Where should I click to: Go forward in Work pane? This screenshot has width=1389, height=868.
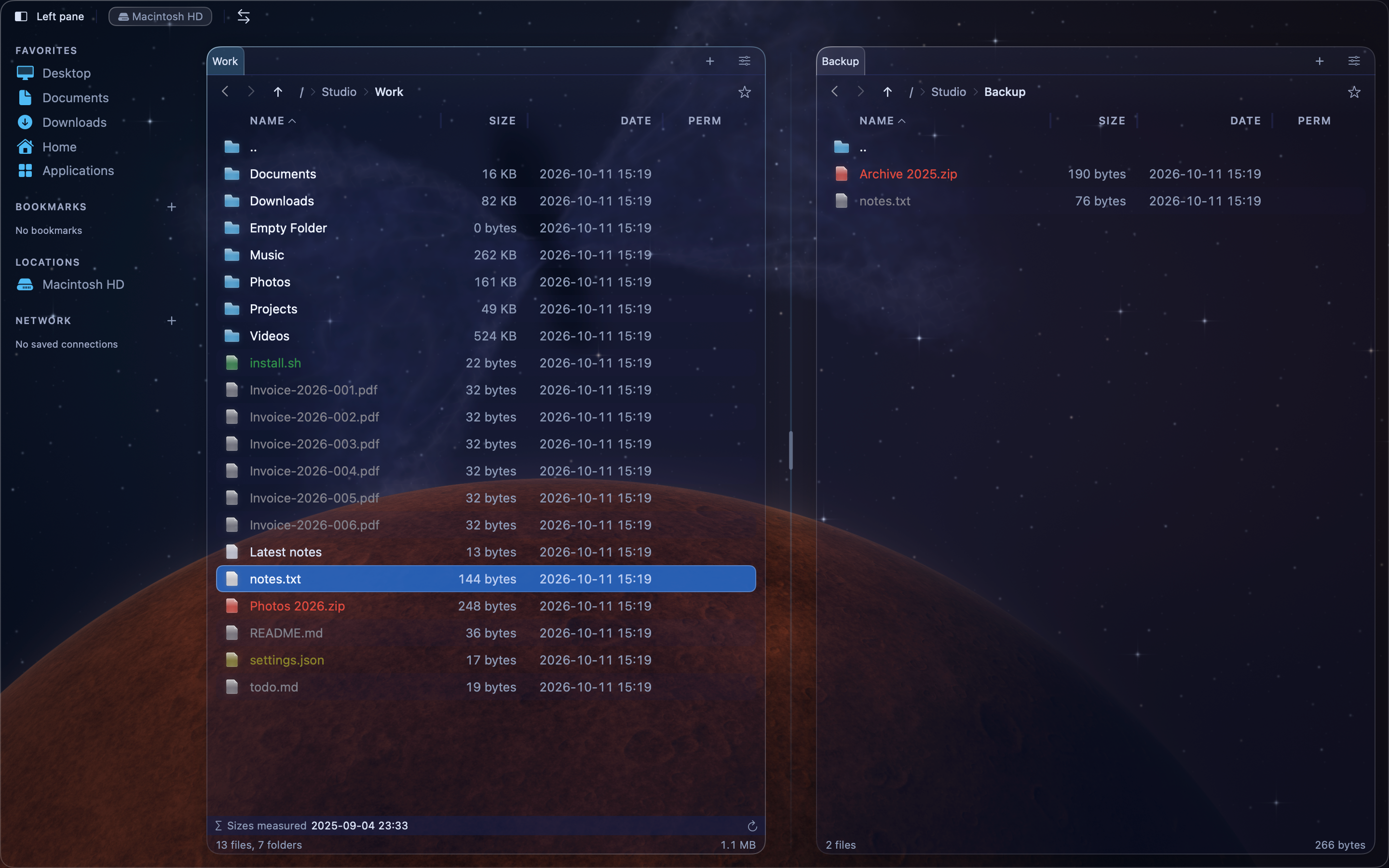coord(251,91)
